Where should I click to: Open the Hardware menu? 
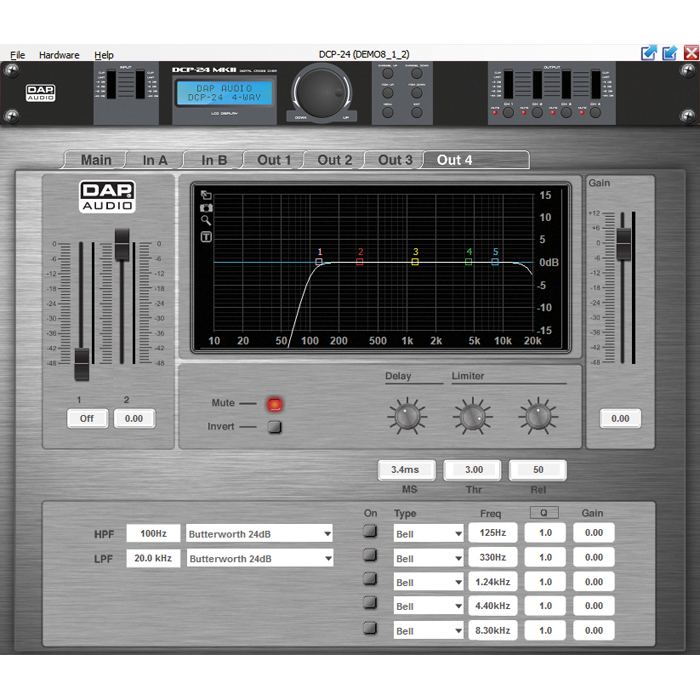(59, 55)
